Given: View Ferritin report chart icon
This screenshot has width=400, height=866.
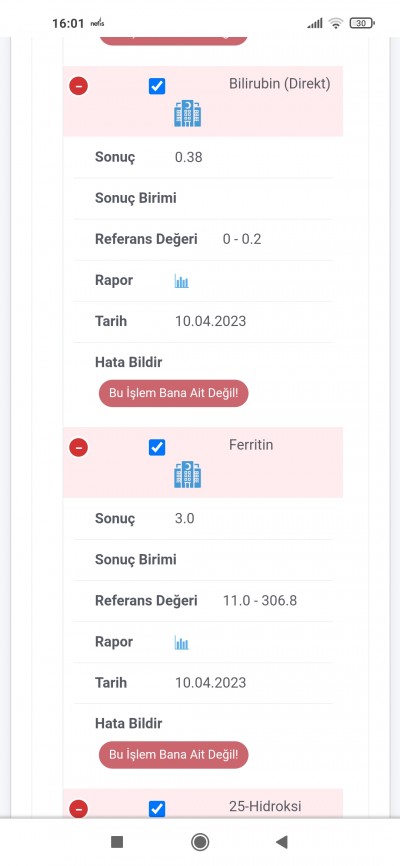Looking at the screenshot, I should point(182,642).
